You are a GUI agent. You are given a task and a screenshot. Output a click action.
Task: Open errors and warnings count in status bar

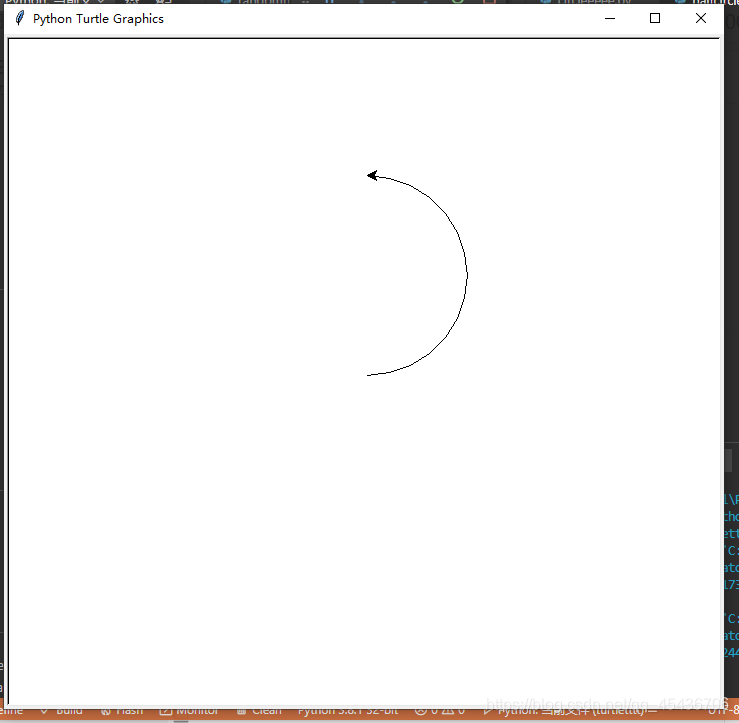[440, 710]
